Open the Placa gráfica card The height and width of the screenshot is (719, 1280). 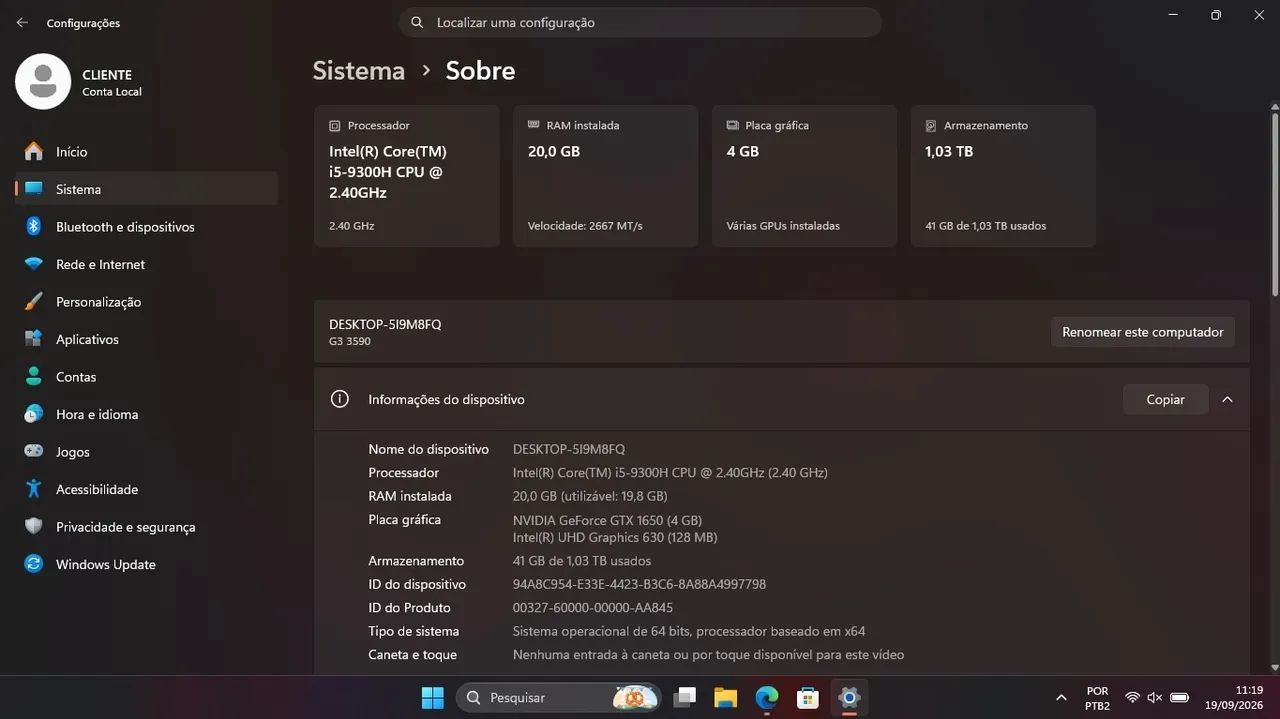(x=804, y=176)
